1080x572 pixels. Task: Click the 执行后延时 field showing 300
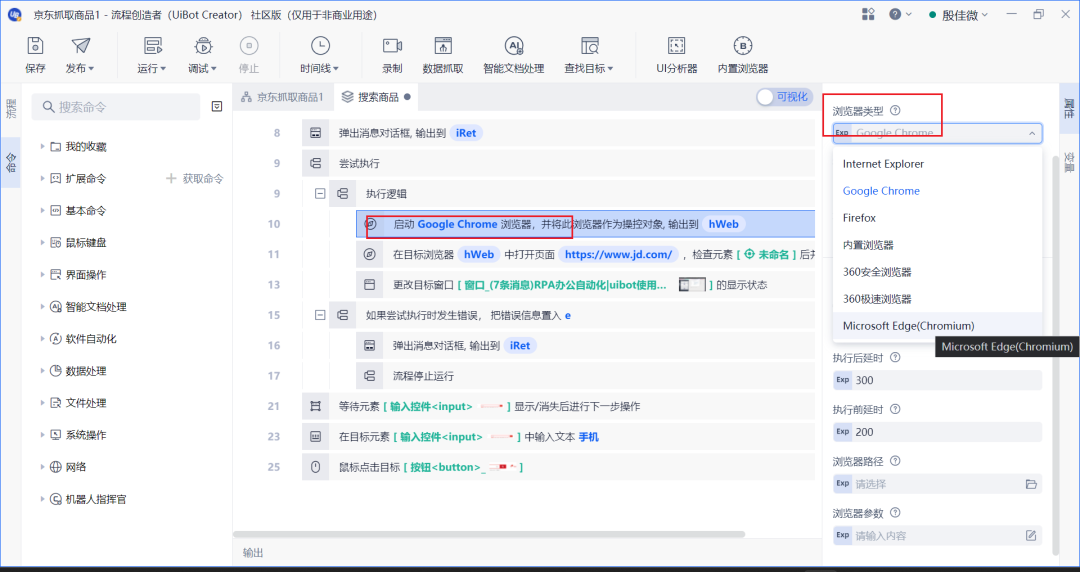[937, 380]
